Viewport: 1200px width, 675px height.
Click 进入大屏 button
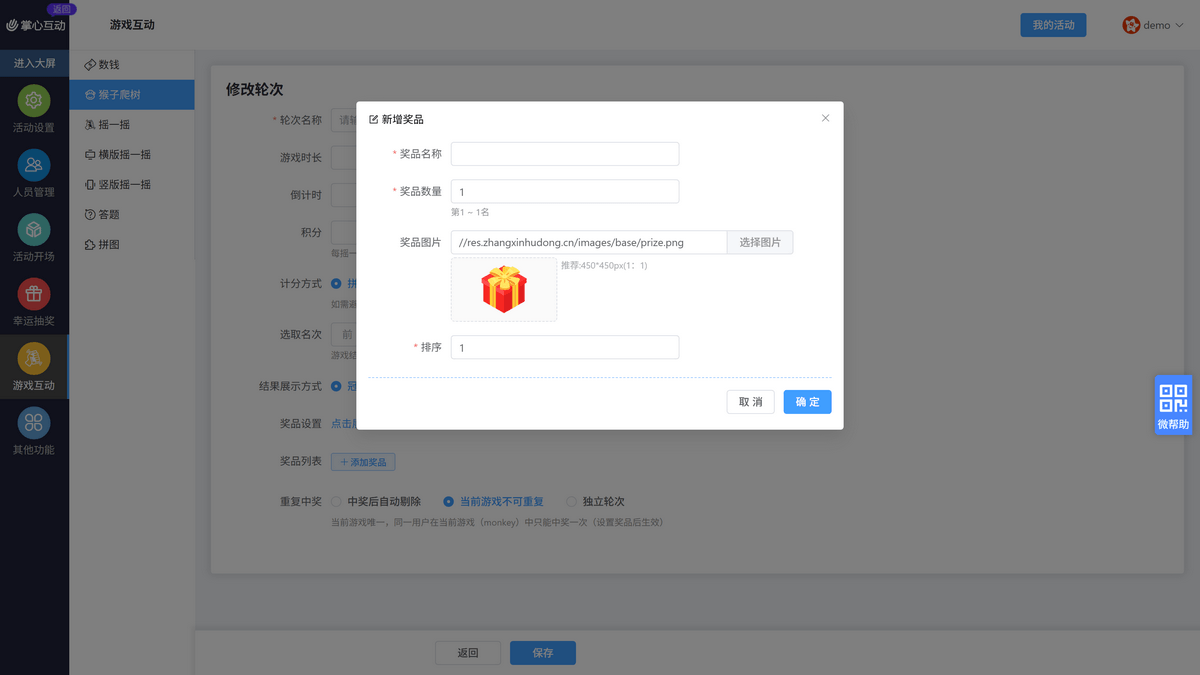pyautogui.click(x=34, y=63)
